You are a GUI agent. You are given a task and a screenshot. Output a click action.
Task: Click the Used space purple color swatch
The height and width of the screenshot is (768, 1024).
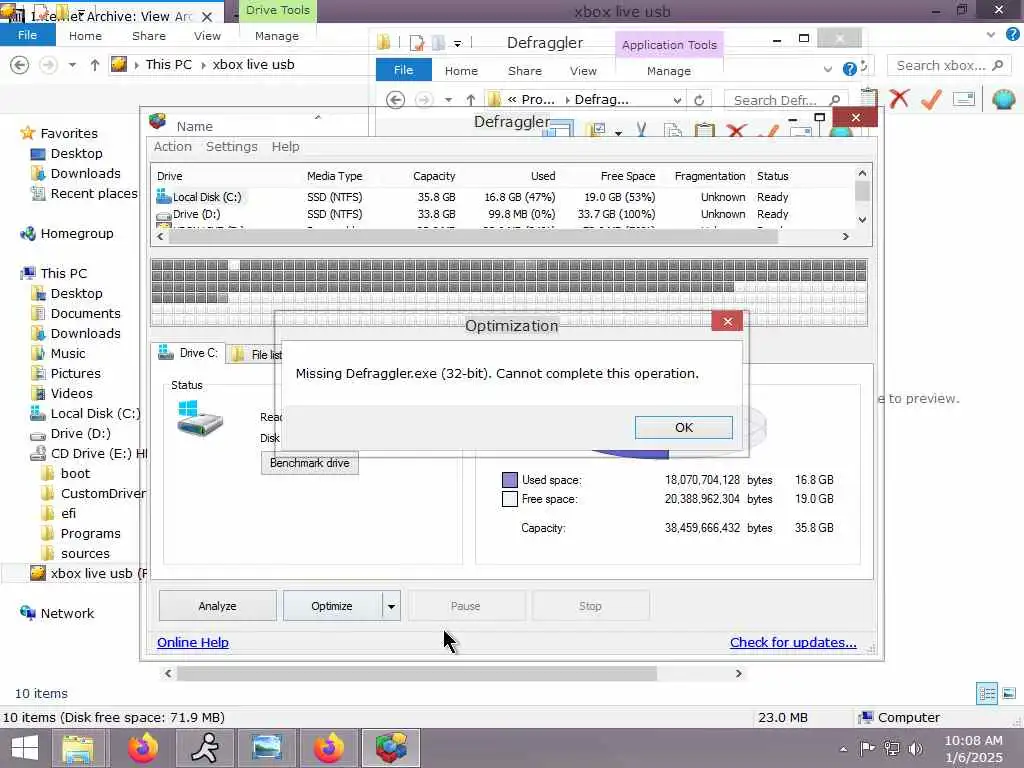(x=509, y=480)
